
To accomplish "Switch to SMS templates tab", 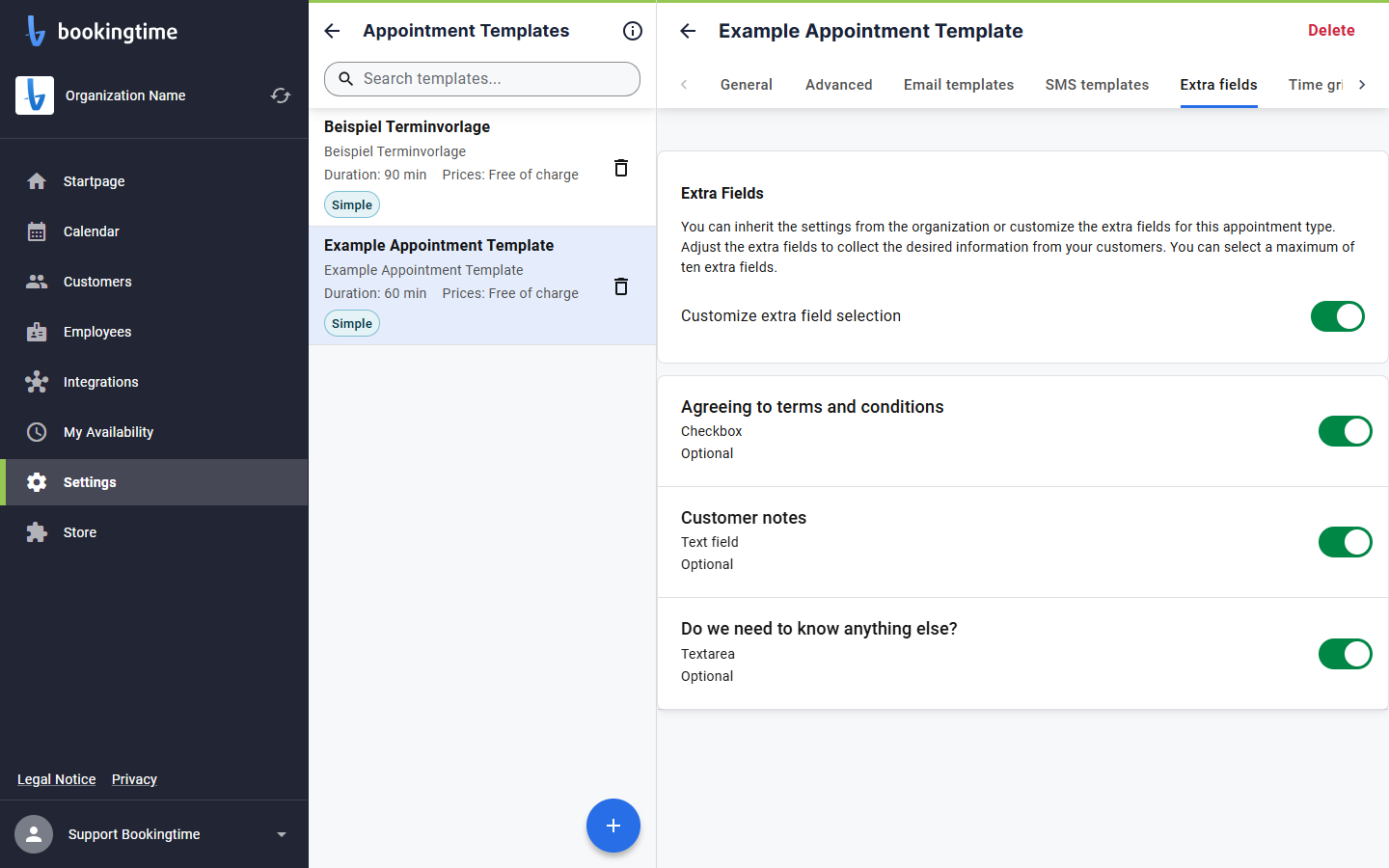I will pos(1097,85).
